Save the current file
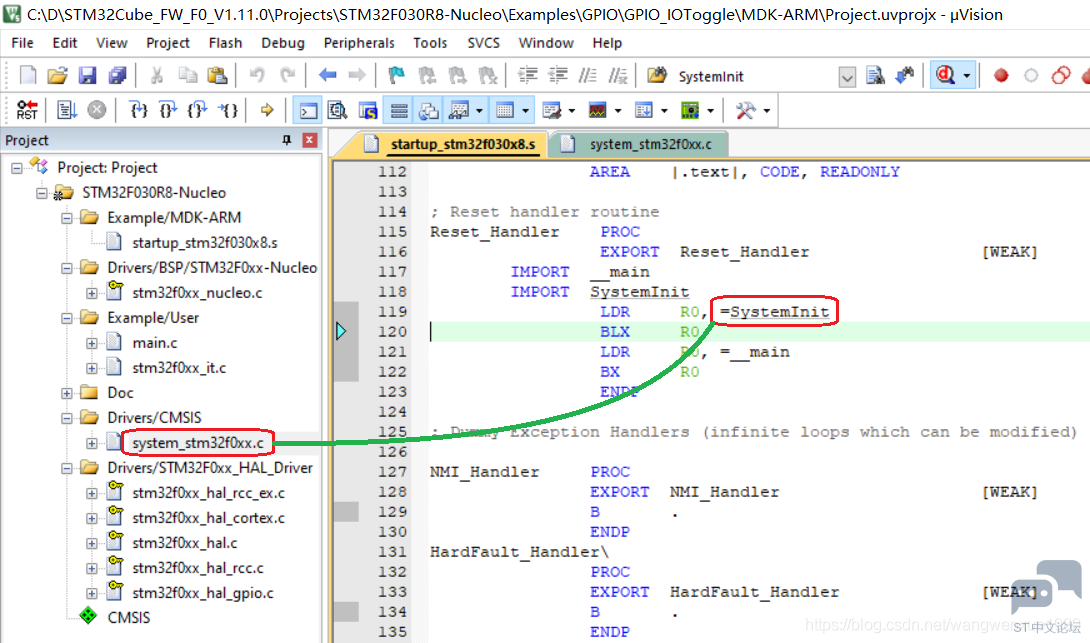 pyautogui.click(x=87, y=75)
